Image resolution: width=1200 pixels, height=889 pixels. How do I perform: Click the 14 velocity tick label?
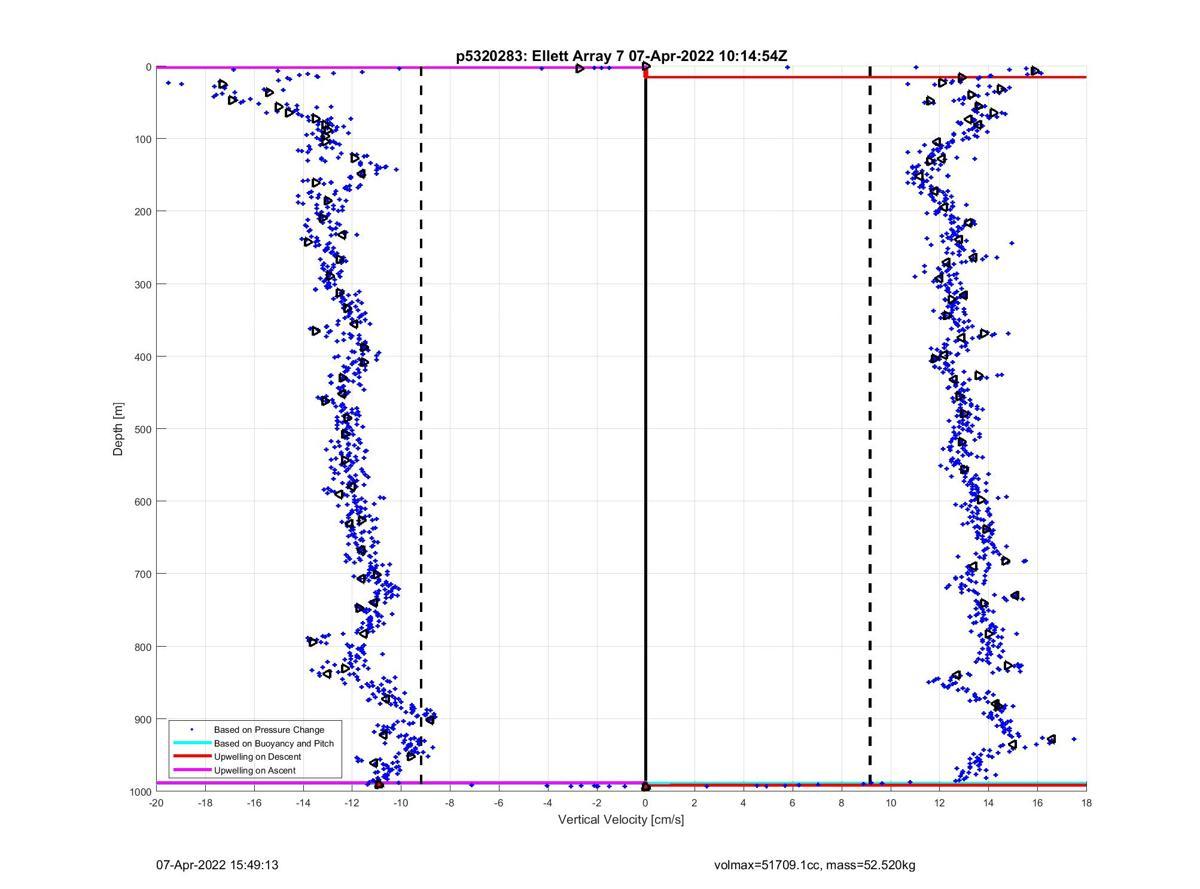click(x=989, y=802)
